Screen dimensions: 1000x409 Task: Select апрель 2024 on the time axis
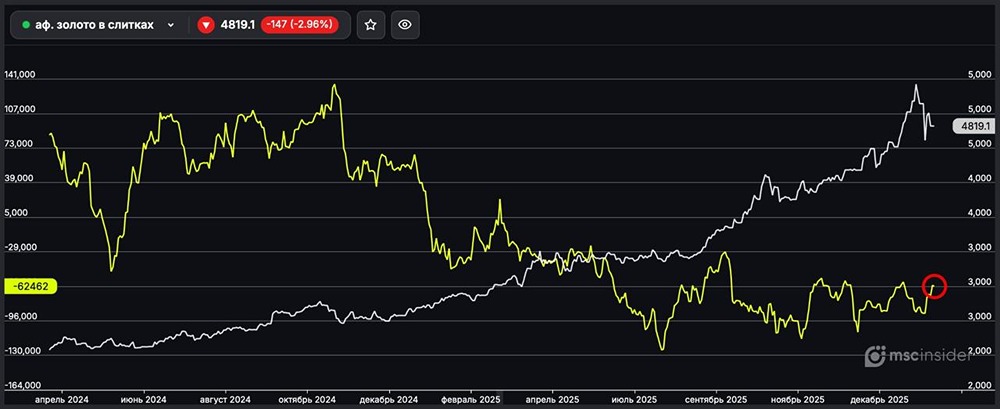pos(62,398)
